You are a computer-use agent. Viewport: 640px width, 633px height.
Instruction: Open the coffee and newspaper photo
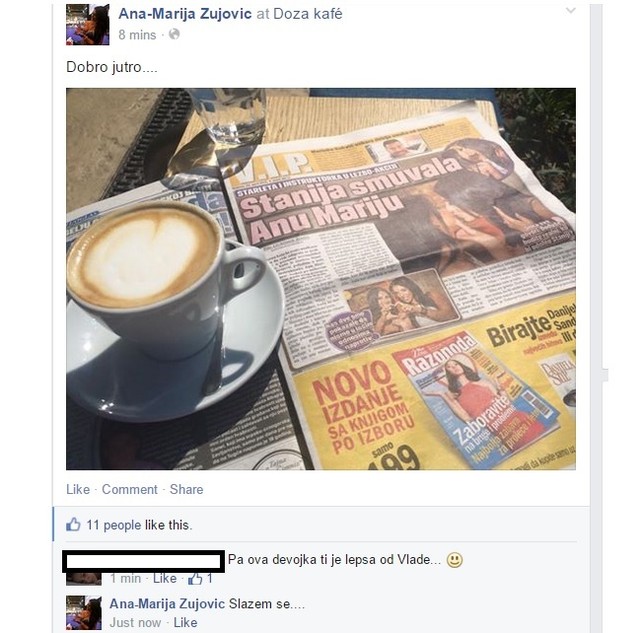tap(321, 279)
